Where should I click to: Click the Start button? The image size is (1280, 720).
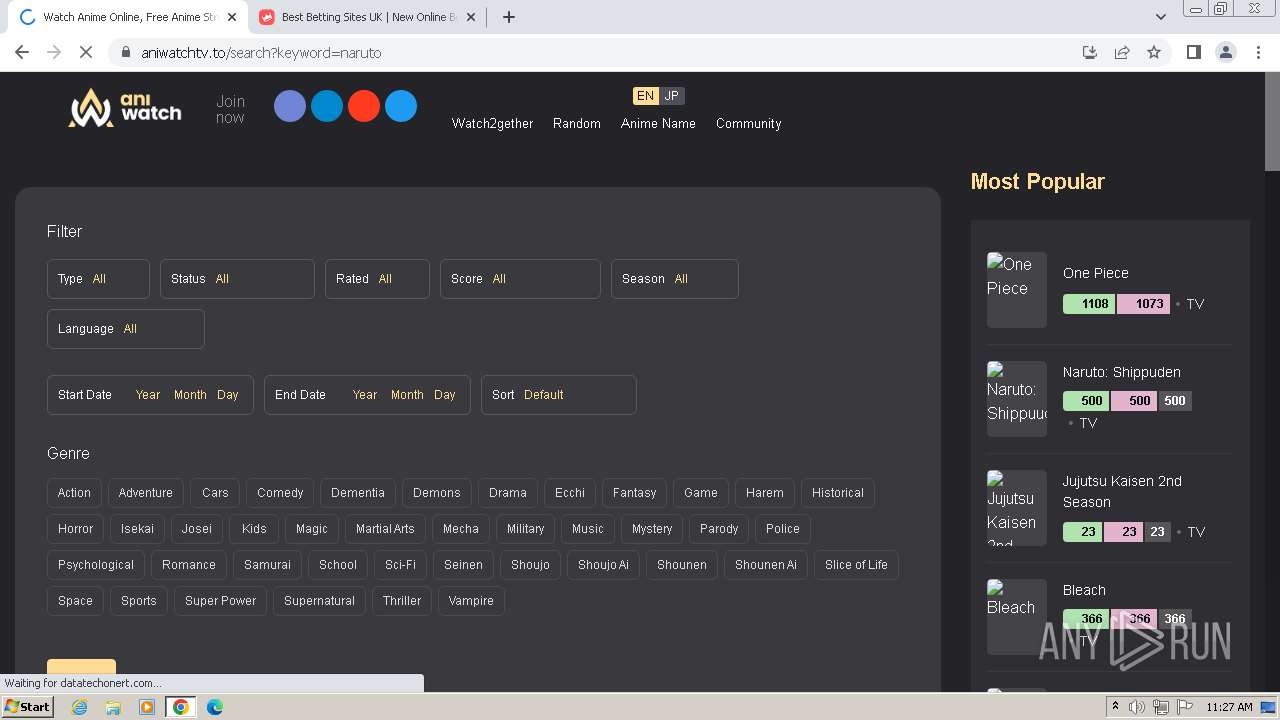[27, 707]
